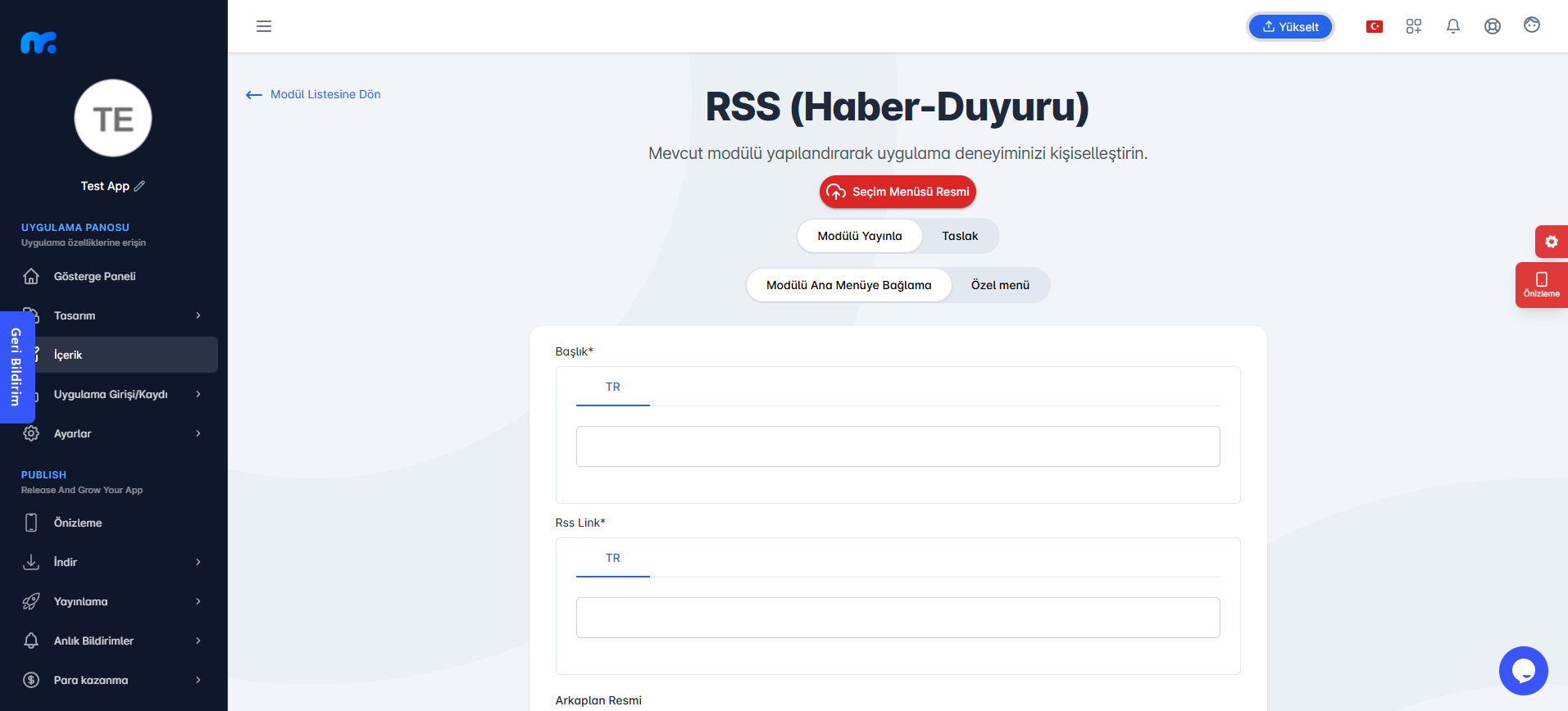Click the UYGULAMA PANOSU section heading

click(75, 227)
